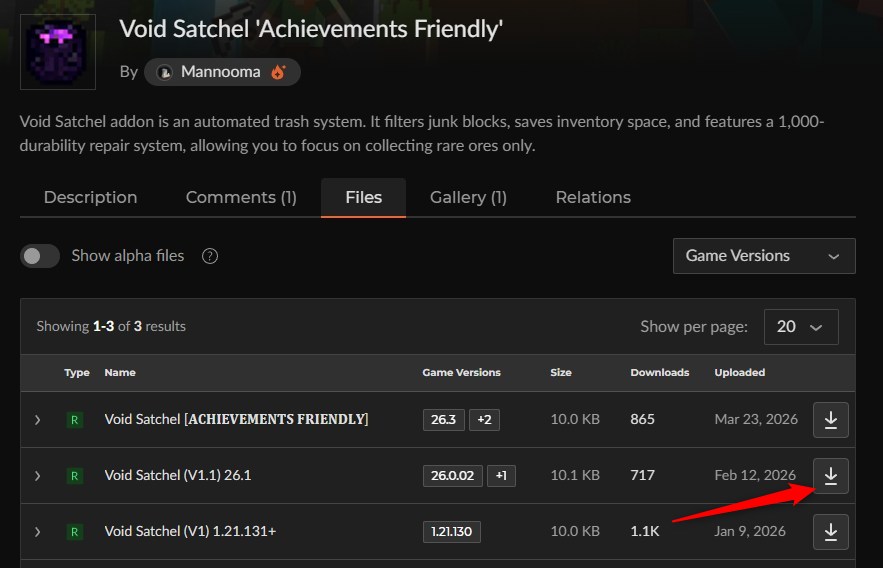The width and height of the screenshot is (883, 568).
Task: Switch to the Relations tab
Action: [593, 197]
